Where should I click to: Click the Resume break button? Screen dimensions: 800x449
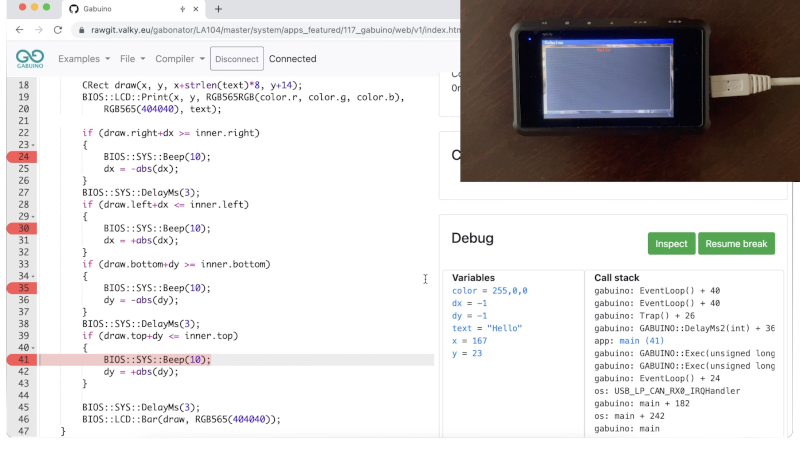736,244
